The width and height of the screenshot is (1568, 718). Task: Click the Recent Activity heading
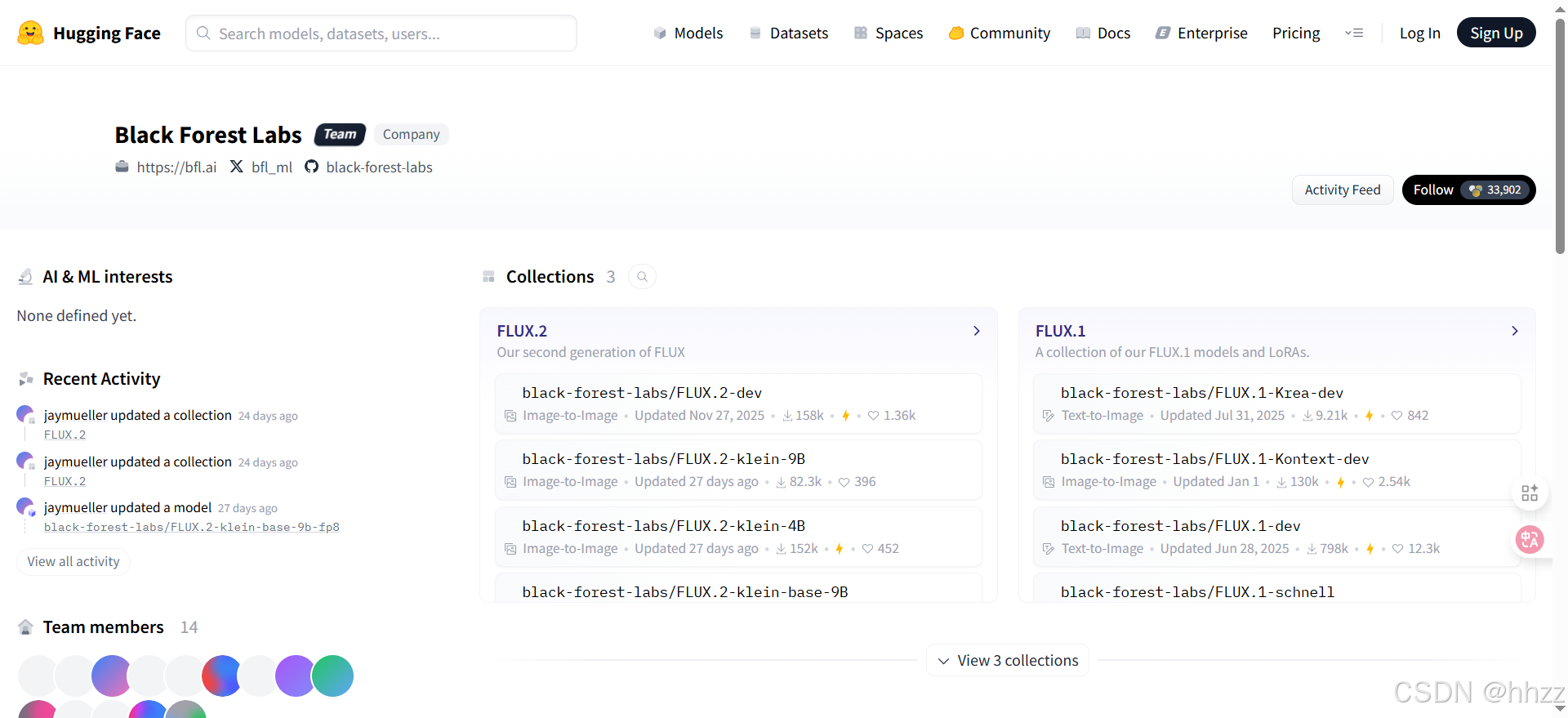(x=102, y=379)
